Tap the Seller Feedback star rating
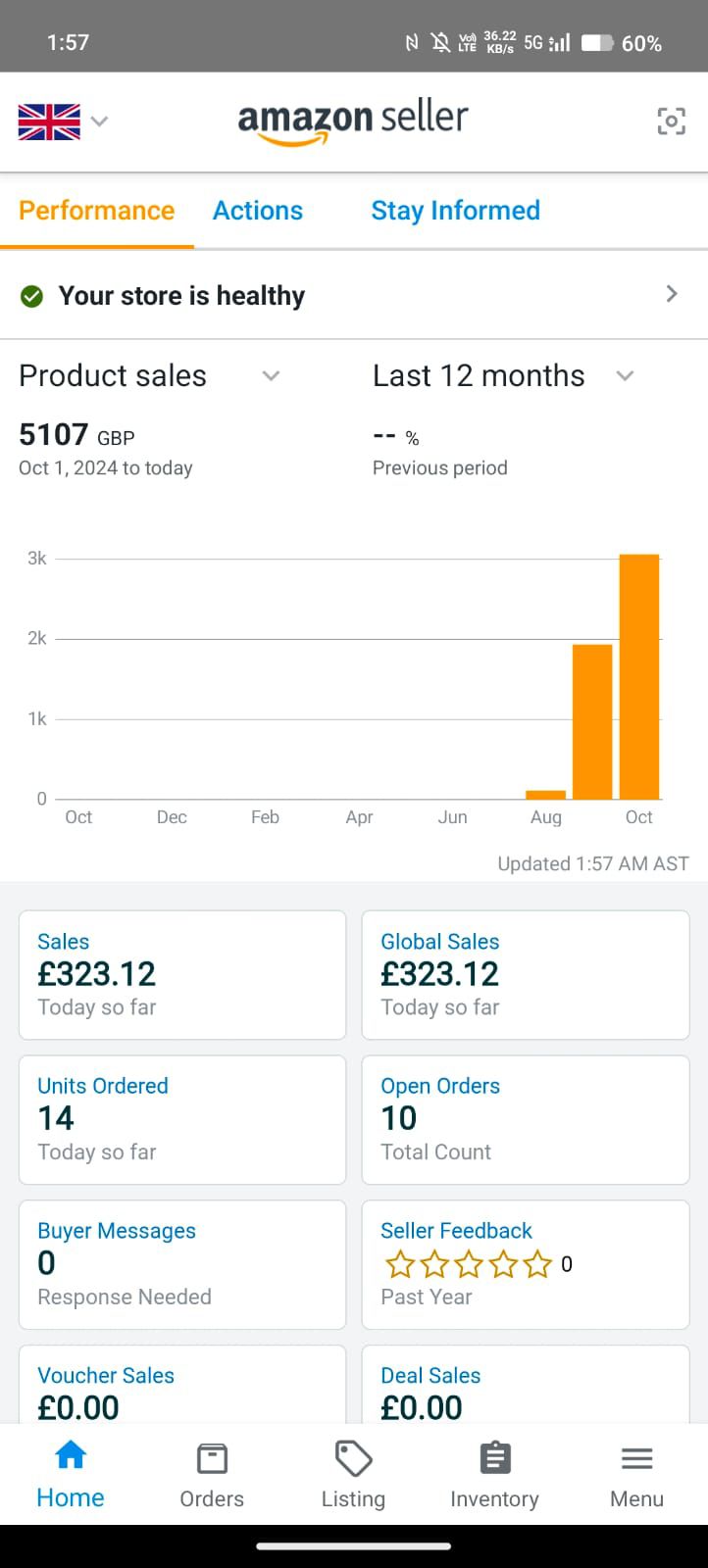 click(469, 1264)
